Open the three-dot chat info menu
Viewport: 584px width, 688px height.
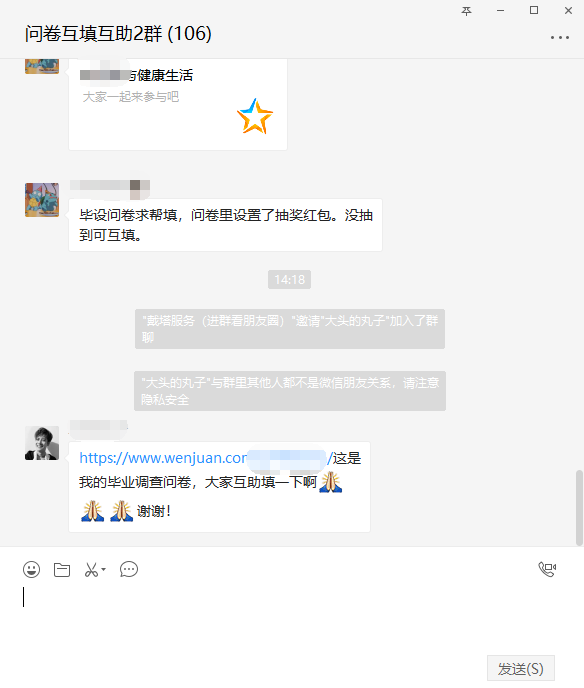560,38
